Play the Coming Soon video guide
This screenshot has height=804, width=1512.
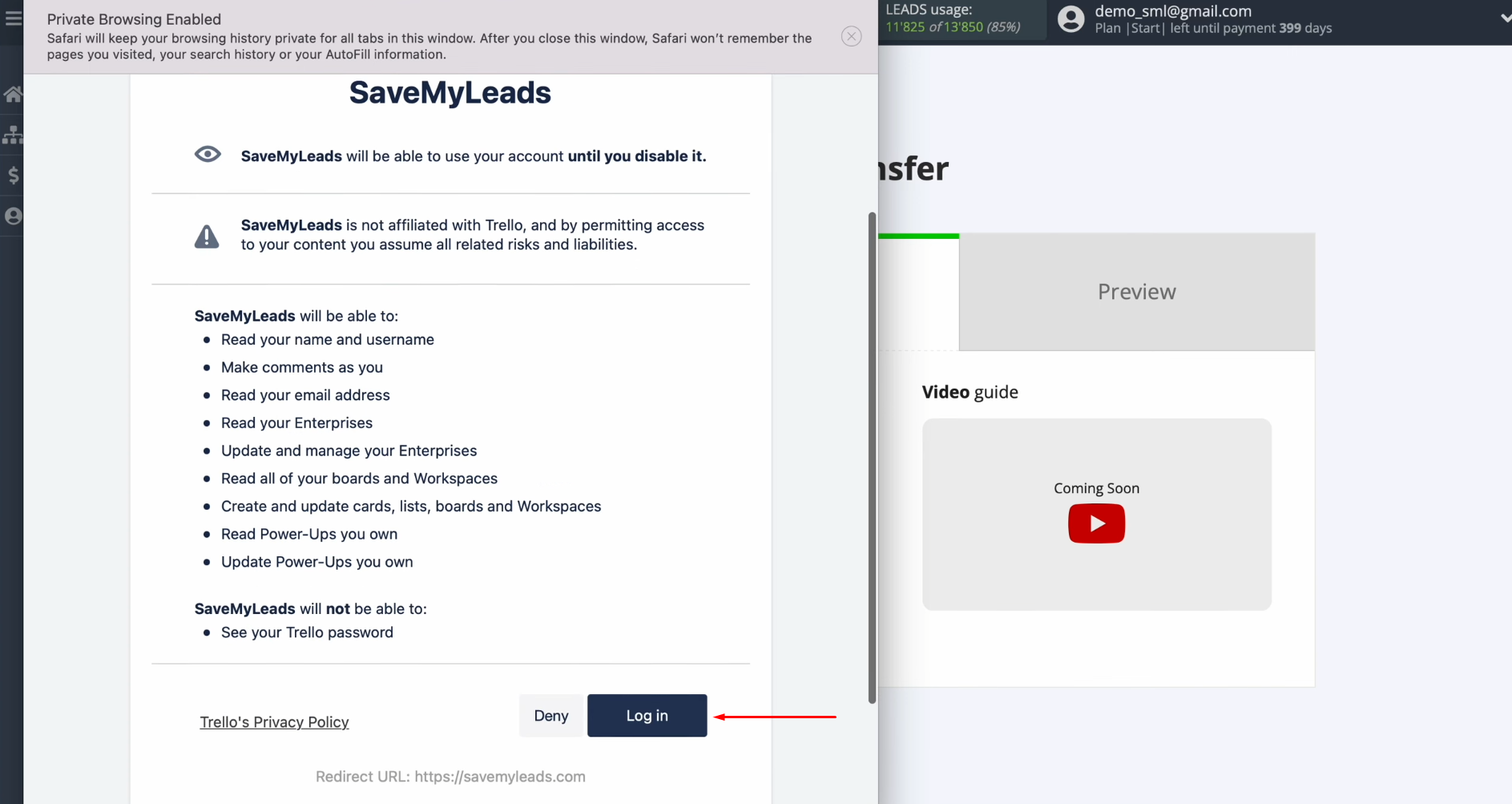point(1096,514)
